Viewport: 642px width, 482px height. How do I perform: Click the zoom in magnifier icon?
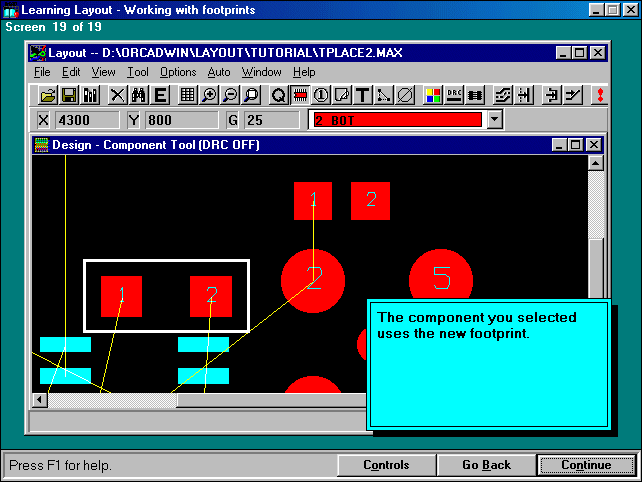(209, 95)
